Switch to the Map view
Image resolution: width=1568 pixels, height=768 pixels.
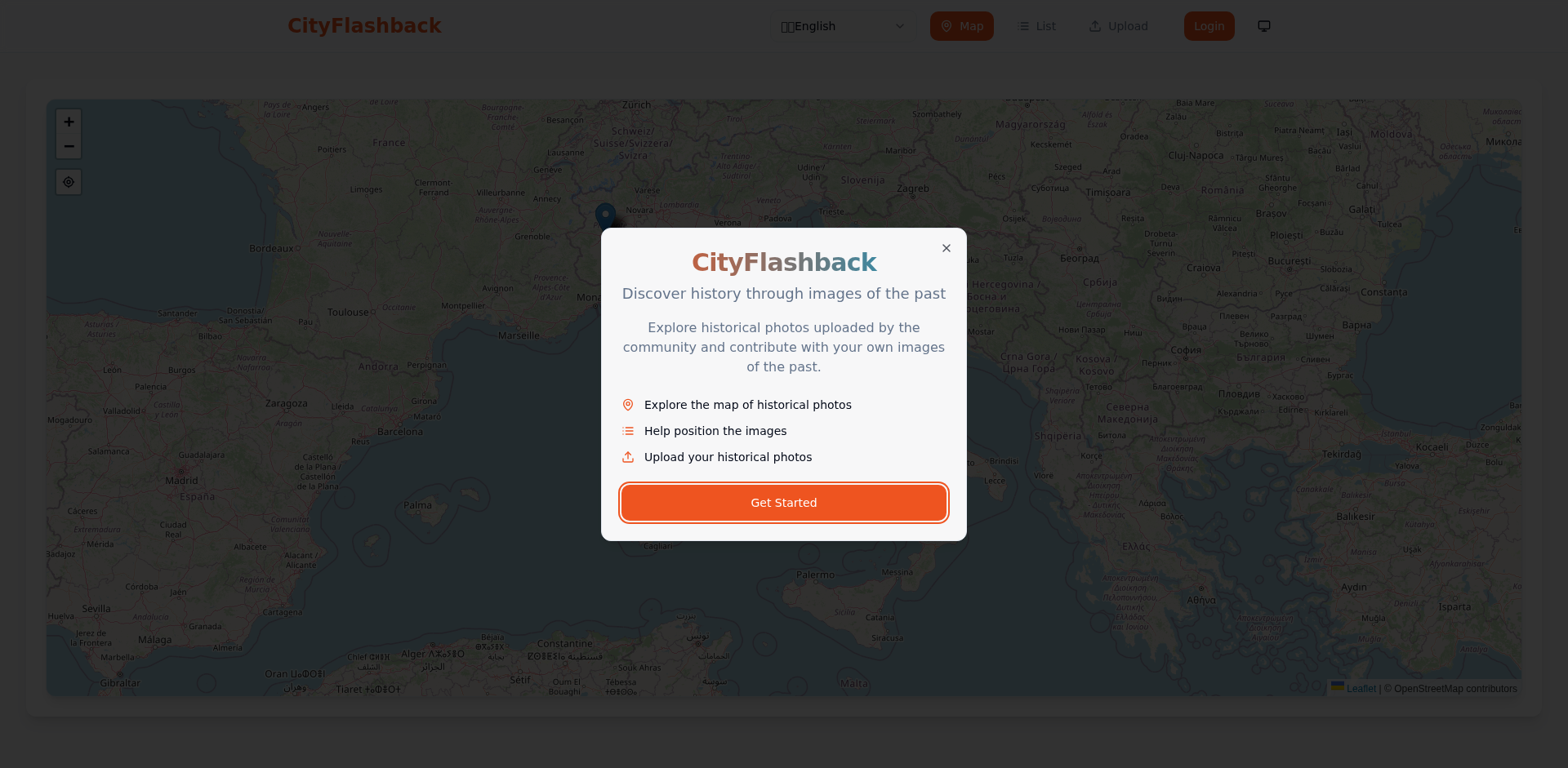962,26
